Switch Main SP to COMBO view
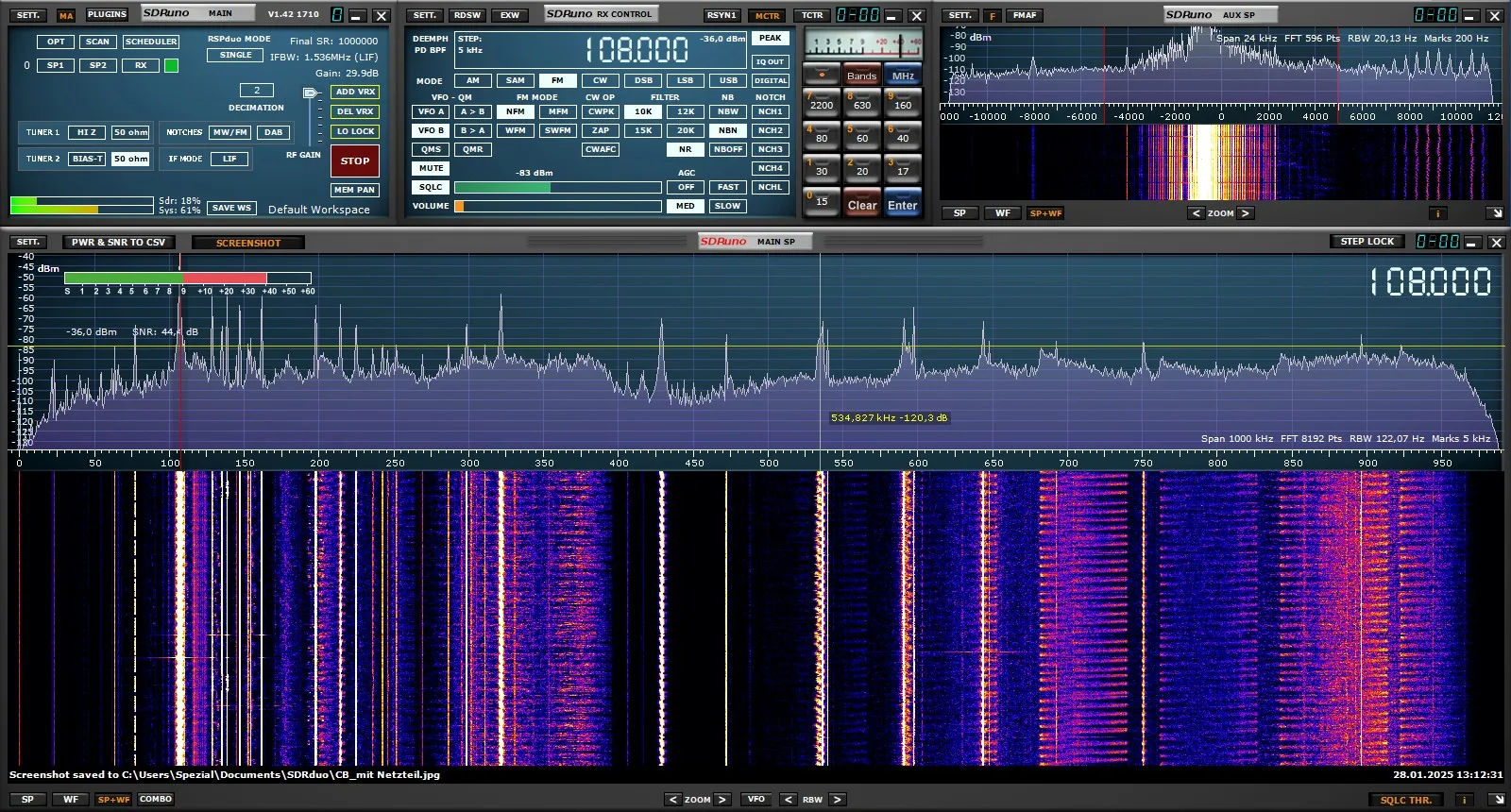This screenshot has width=1511, height=812. coord(156,800)
